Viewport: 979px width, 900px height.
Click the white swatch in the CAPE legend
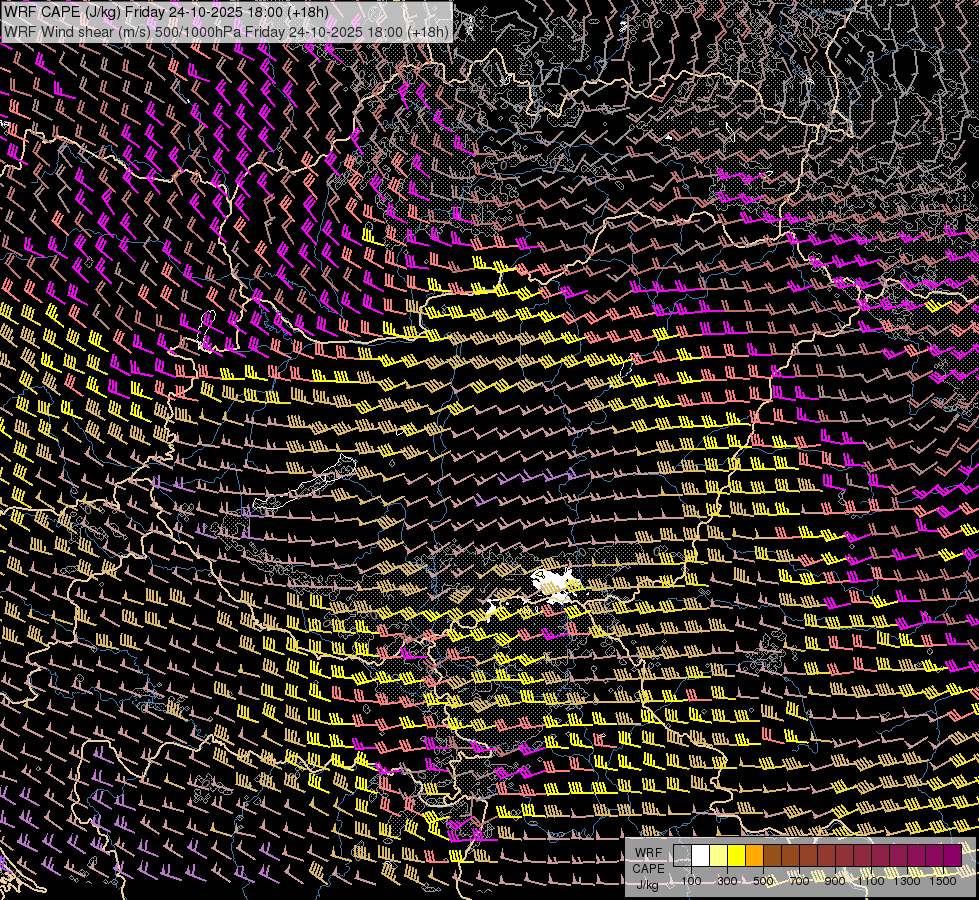tap(701, 856)
